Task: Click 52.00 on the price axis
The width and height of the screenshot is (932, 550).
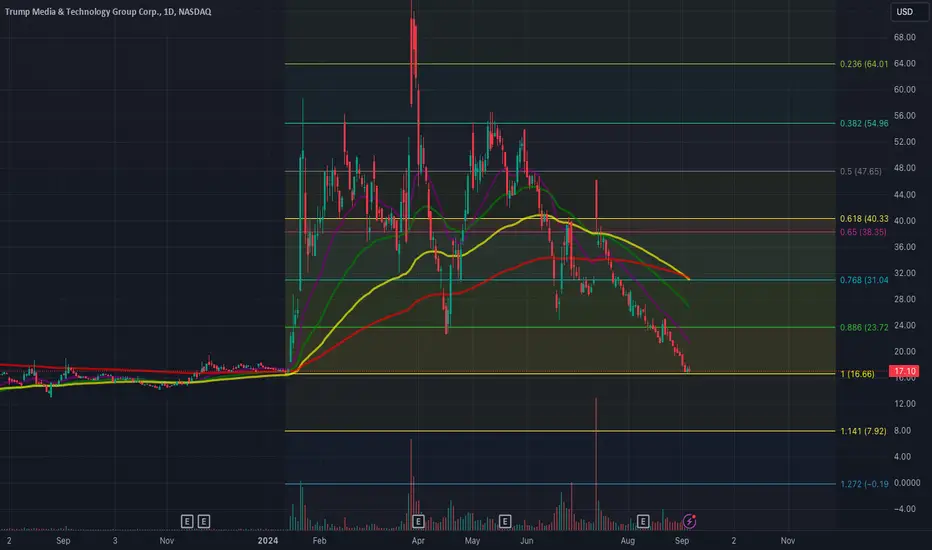Action: pyautogui.click(x=904, y=142)
